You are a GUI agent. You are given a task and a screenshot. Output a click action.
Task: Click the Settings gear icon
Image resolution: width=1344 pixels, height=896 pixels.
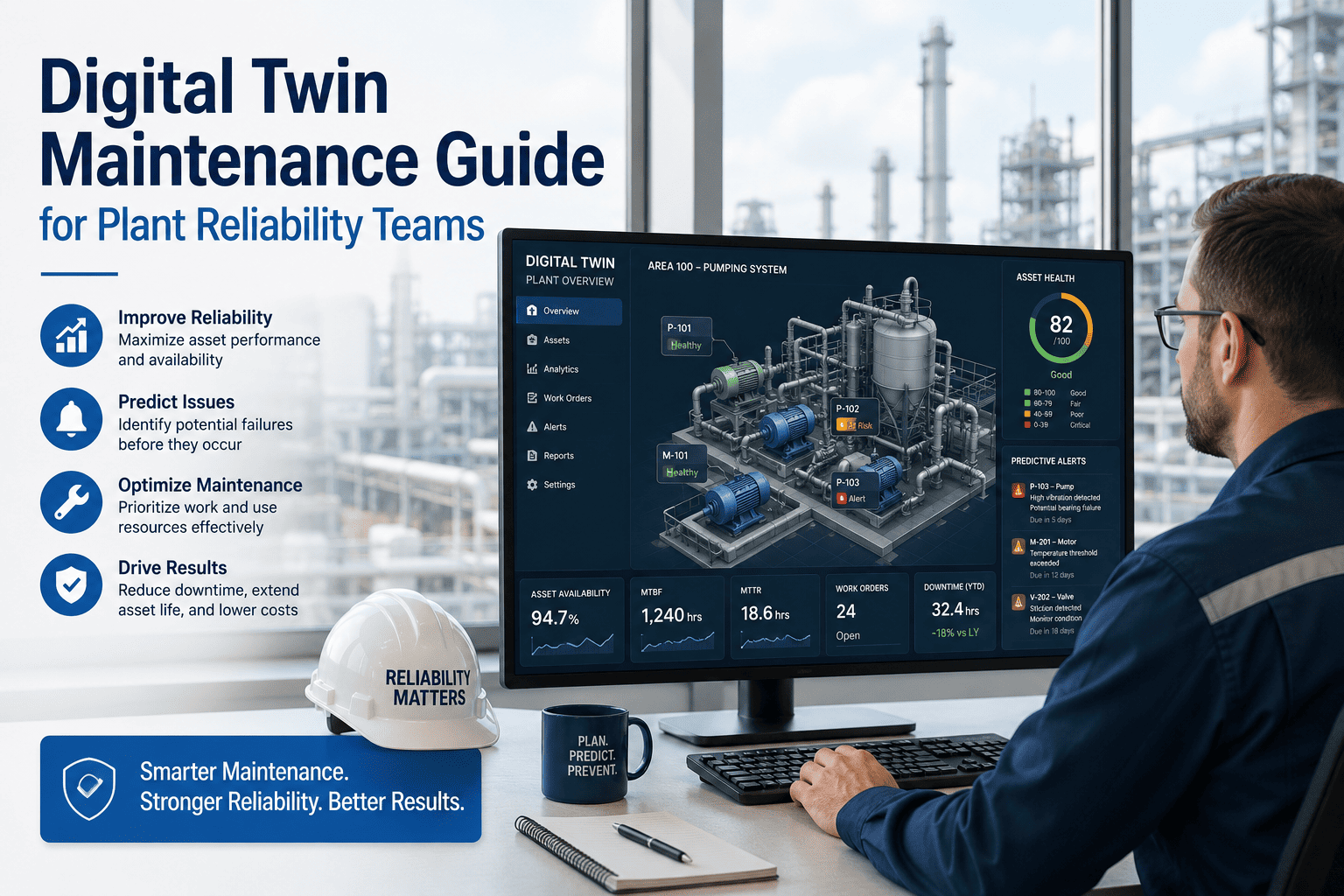click(532, 484)
